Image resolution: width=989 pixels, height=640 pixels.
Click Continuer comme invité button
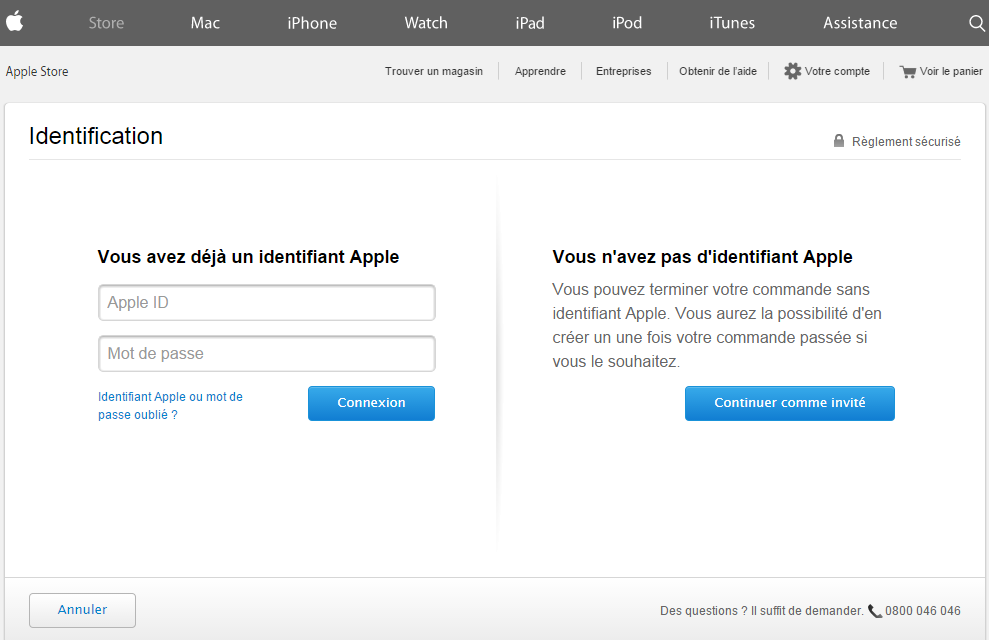[789, 403]
